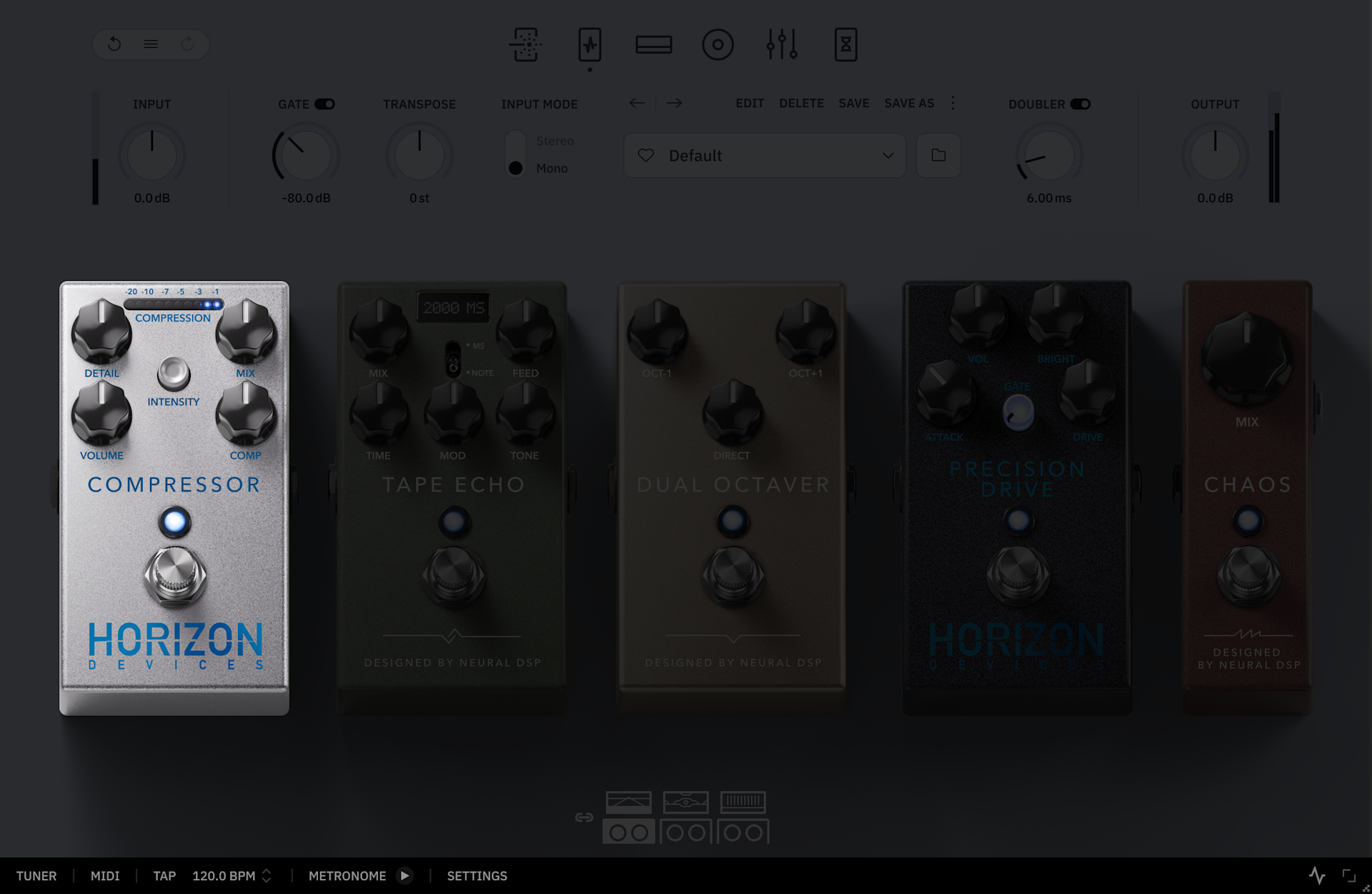Flip the Tape Echo MS/NOTE switch

453,359
